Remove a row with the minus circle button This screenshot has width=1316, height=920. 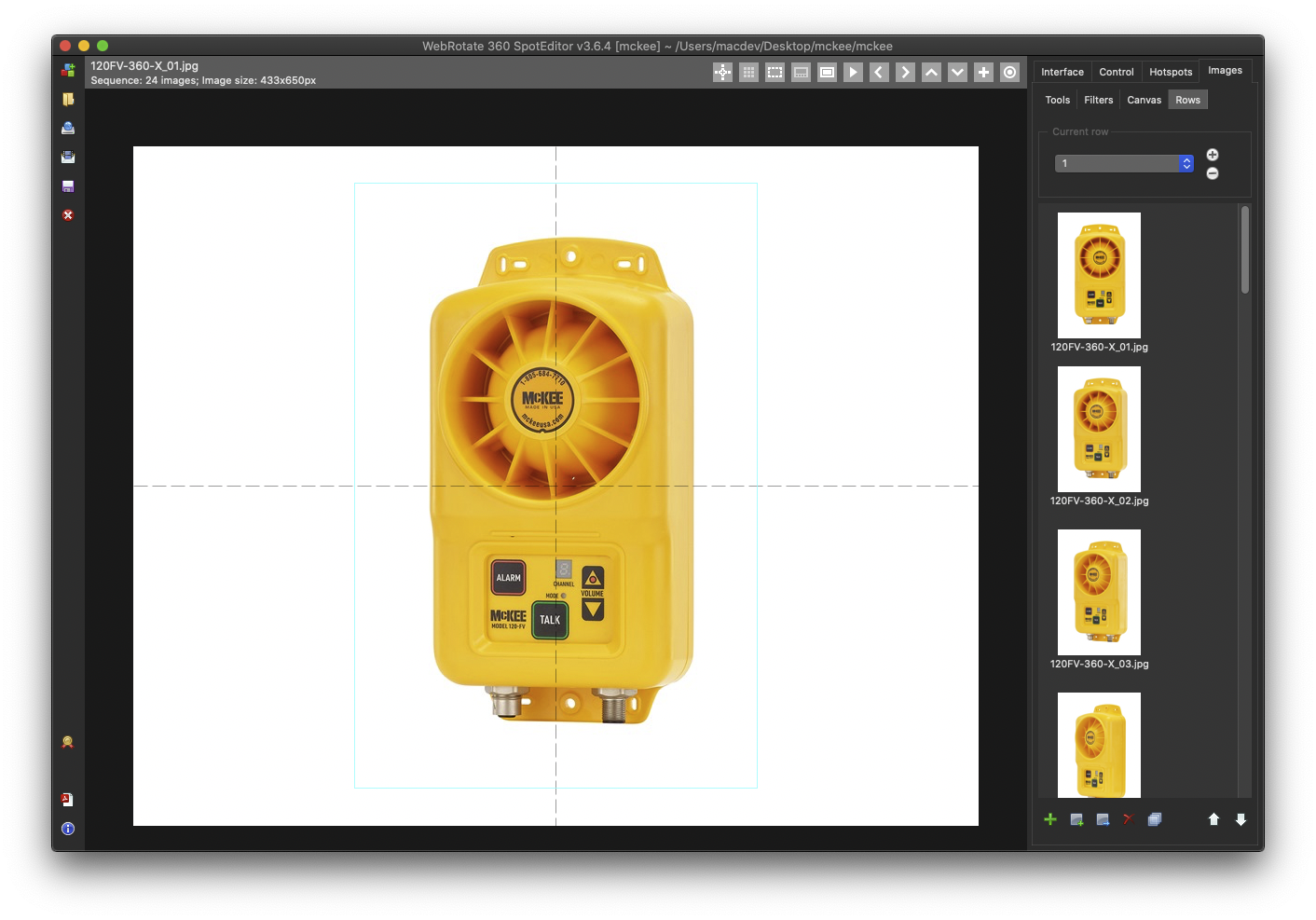[x=1213, y=173]
